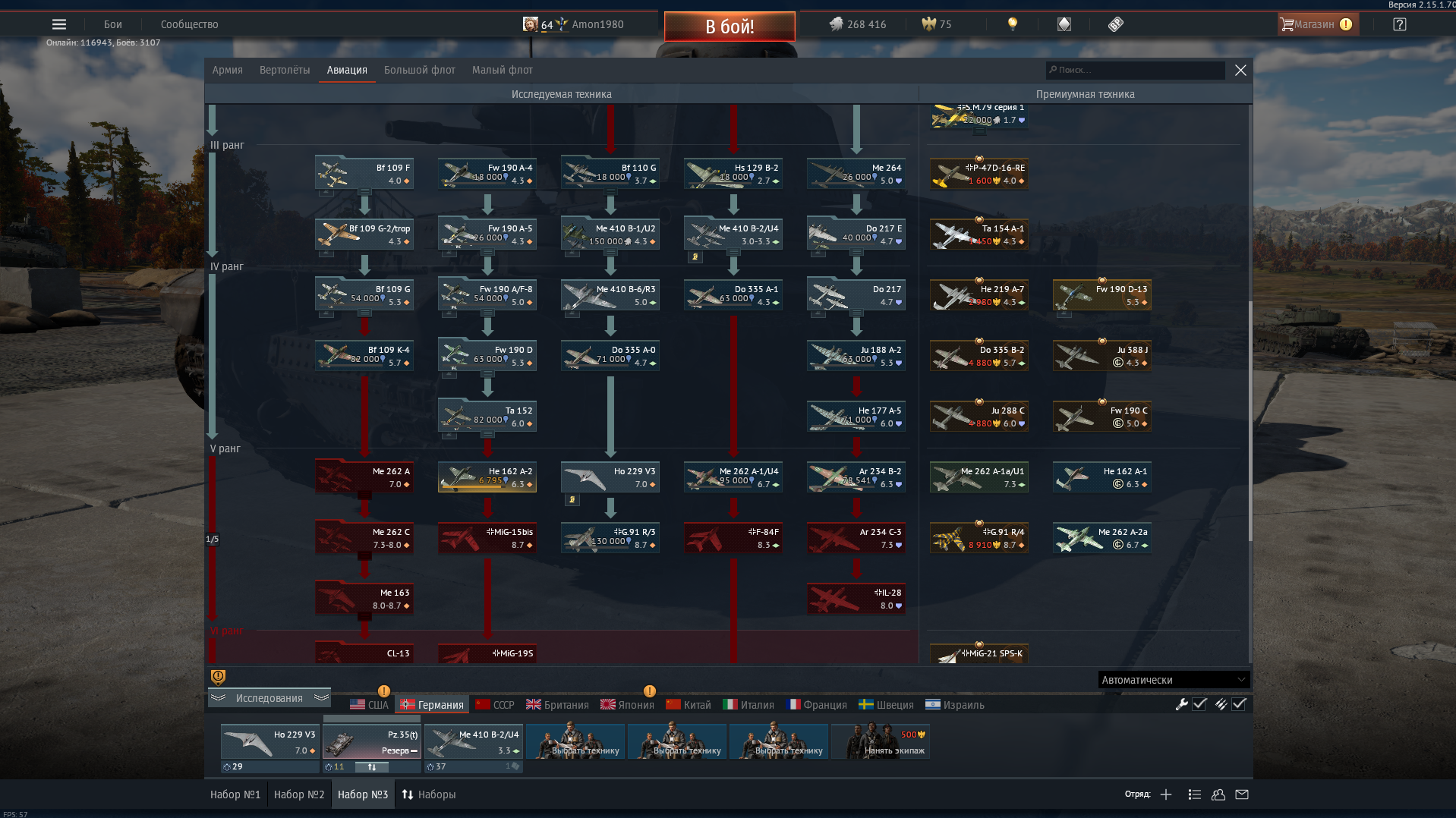
Task: Select He 162 A-2 highlighted card
Action: point(487,477)
